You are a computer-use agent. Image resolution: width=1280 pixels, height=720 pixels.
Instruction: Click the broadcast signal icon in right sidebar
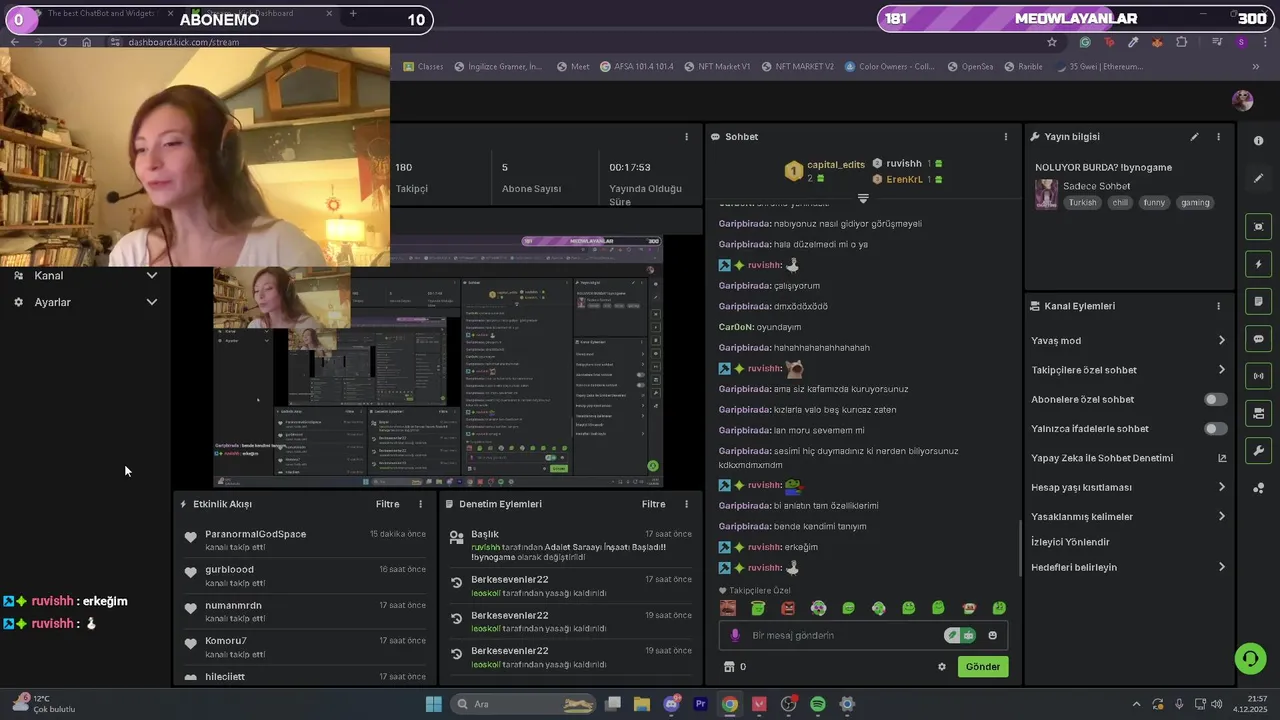(1258, 376)
